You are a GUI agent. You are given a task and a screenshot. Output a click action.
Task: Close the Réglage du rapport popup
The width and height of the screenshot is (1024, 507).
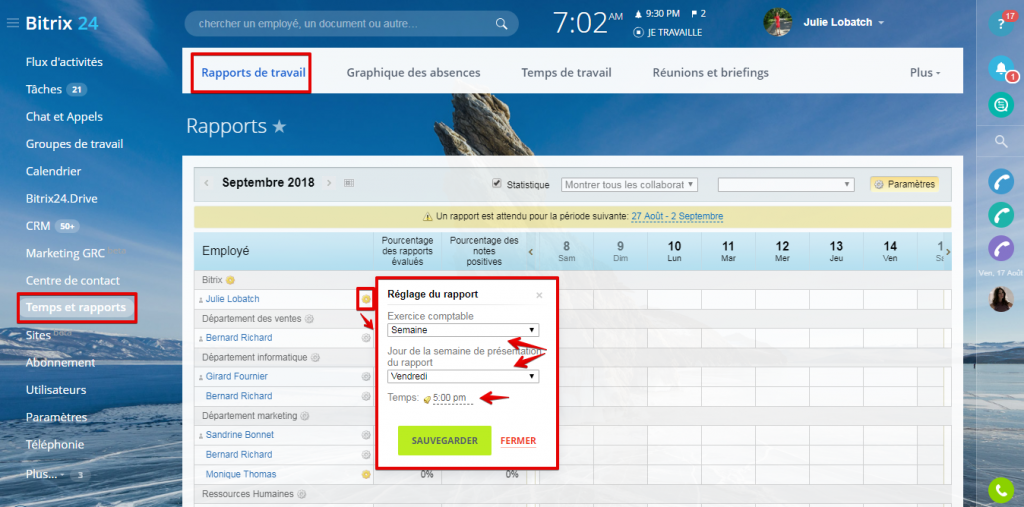539,295
